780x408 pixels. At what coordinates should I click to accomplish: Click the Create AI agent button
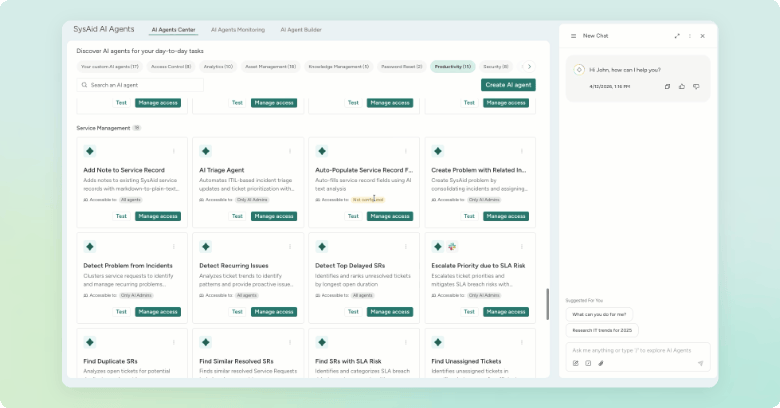508,85
